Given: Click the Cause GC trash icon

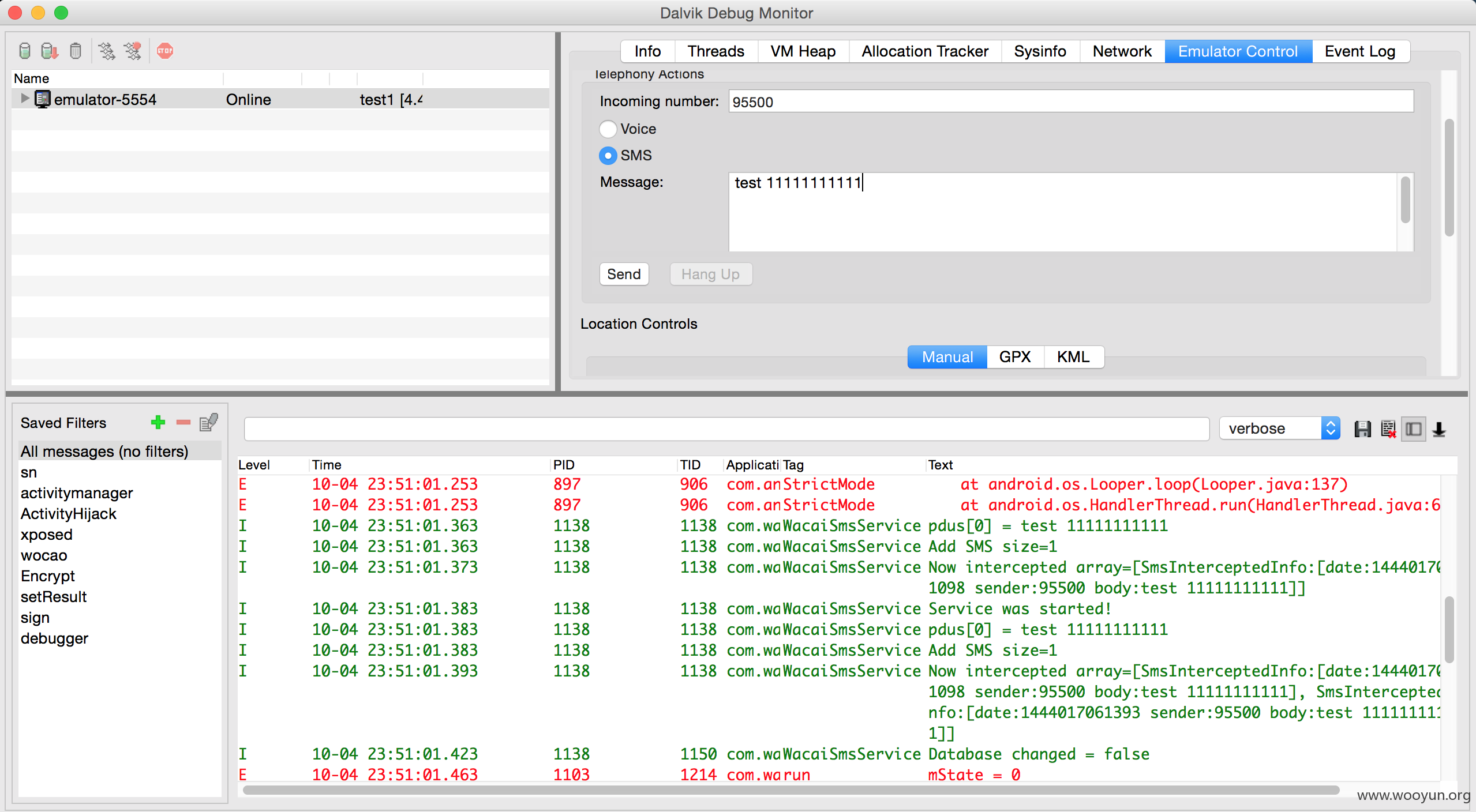Looking at the screenshot, I should tap(76, 51).
